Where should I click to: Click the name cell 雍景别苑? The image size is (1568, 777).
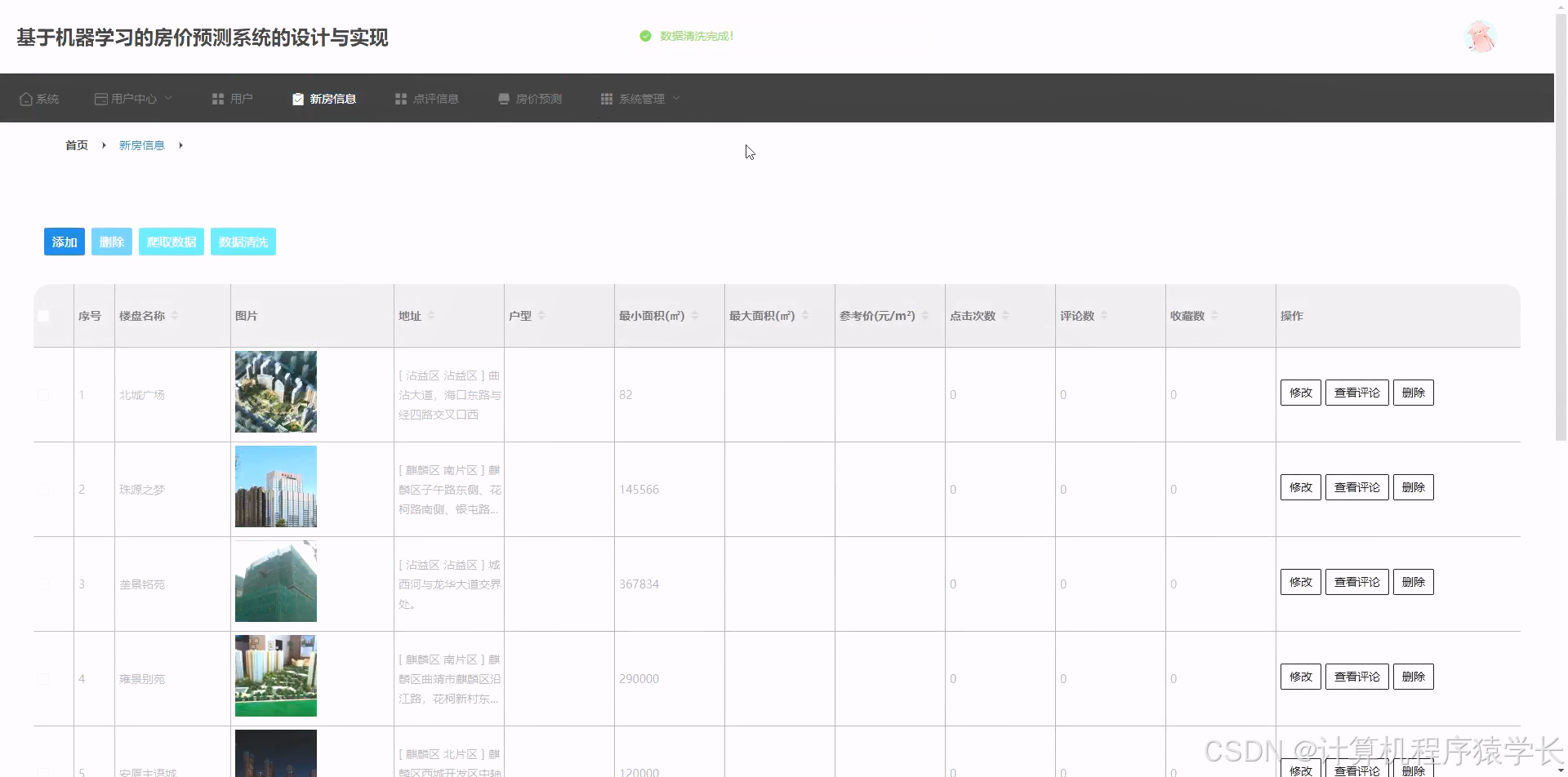click(x=142, y=679)
